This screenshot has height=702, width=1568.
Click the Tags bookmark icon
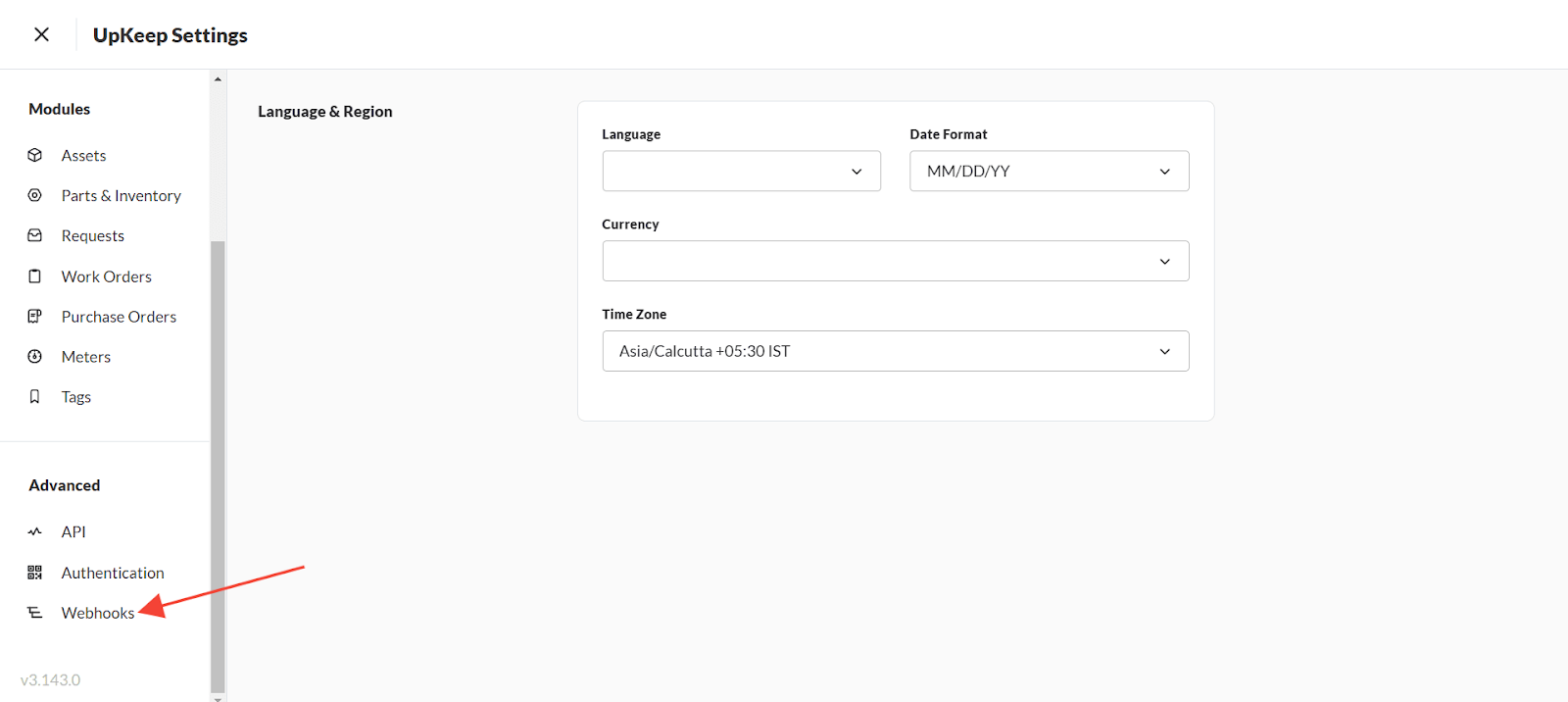(x=35, y=397)
